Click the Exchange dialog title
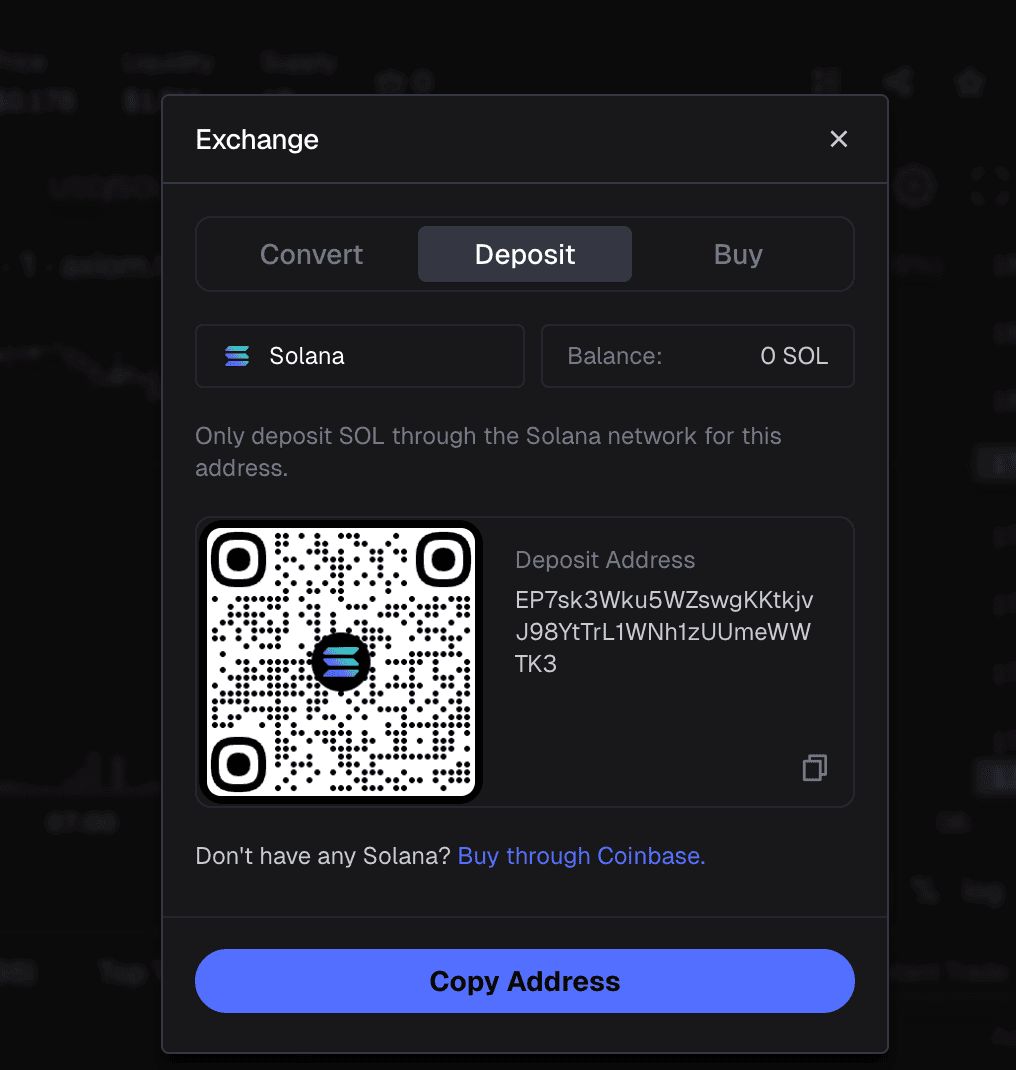Screen dimensions: 1016x1070 (257, 140)
